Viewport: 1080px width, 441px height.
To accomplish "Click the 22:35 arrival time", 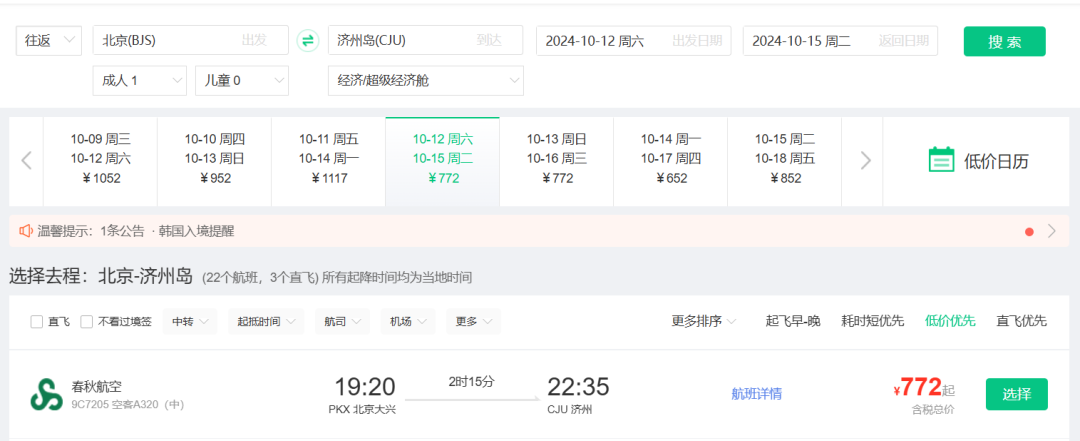I will [x=578, y=387].
